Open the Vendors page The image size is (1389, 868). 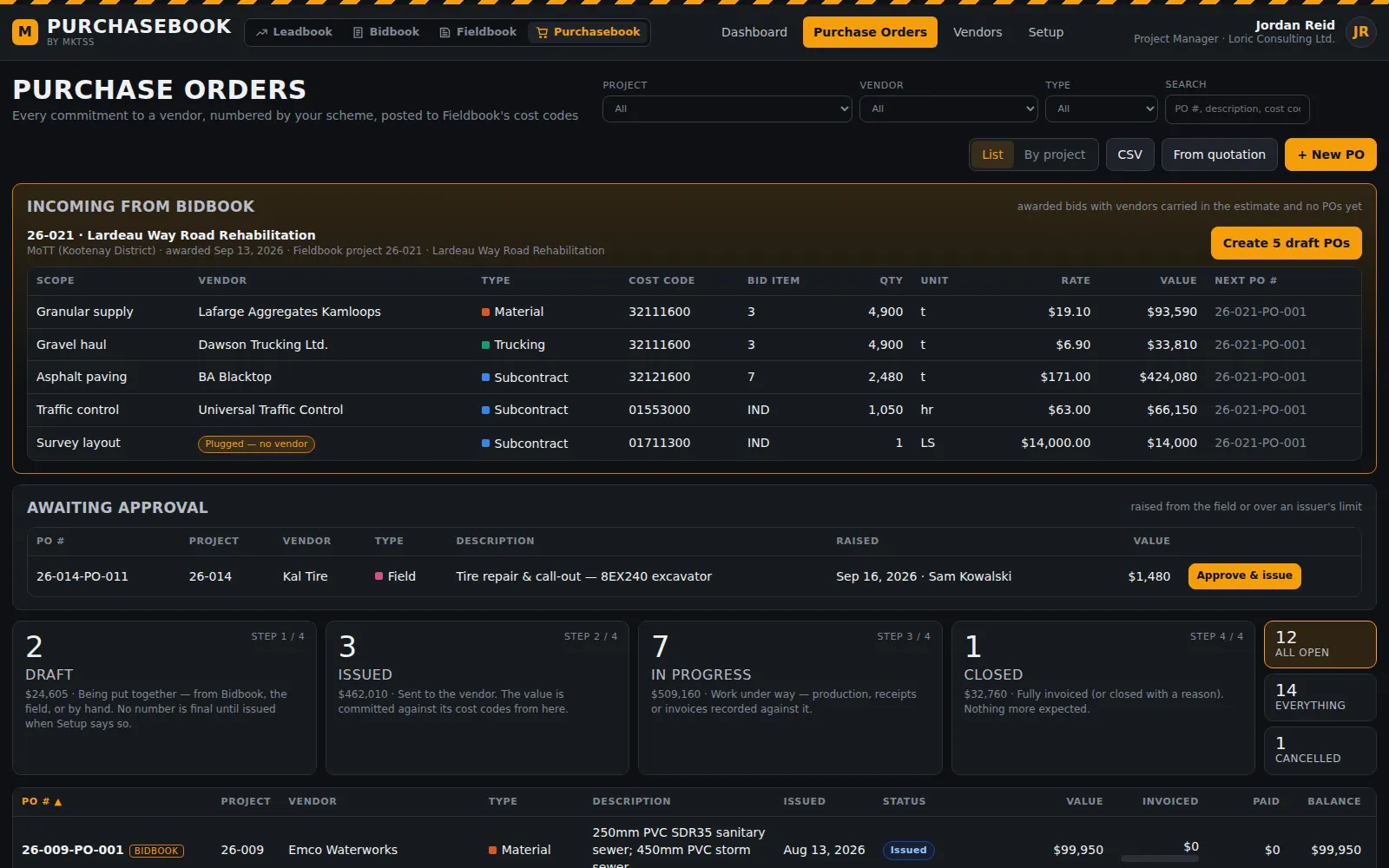(x=978, y=32)
